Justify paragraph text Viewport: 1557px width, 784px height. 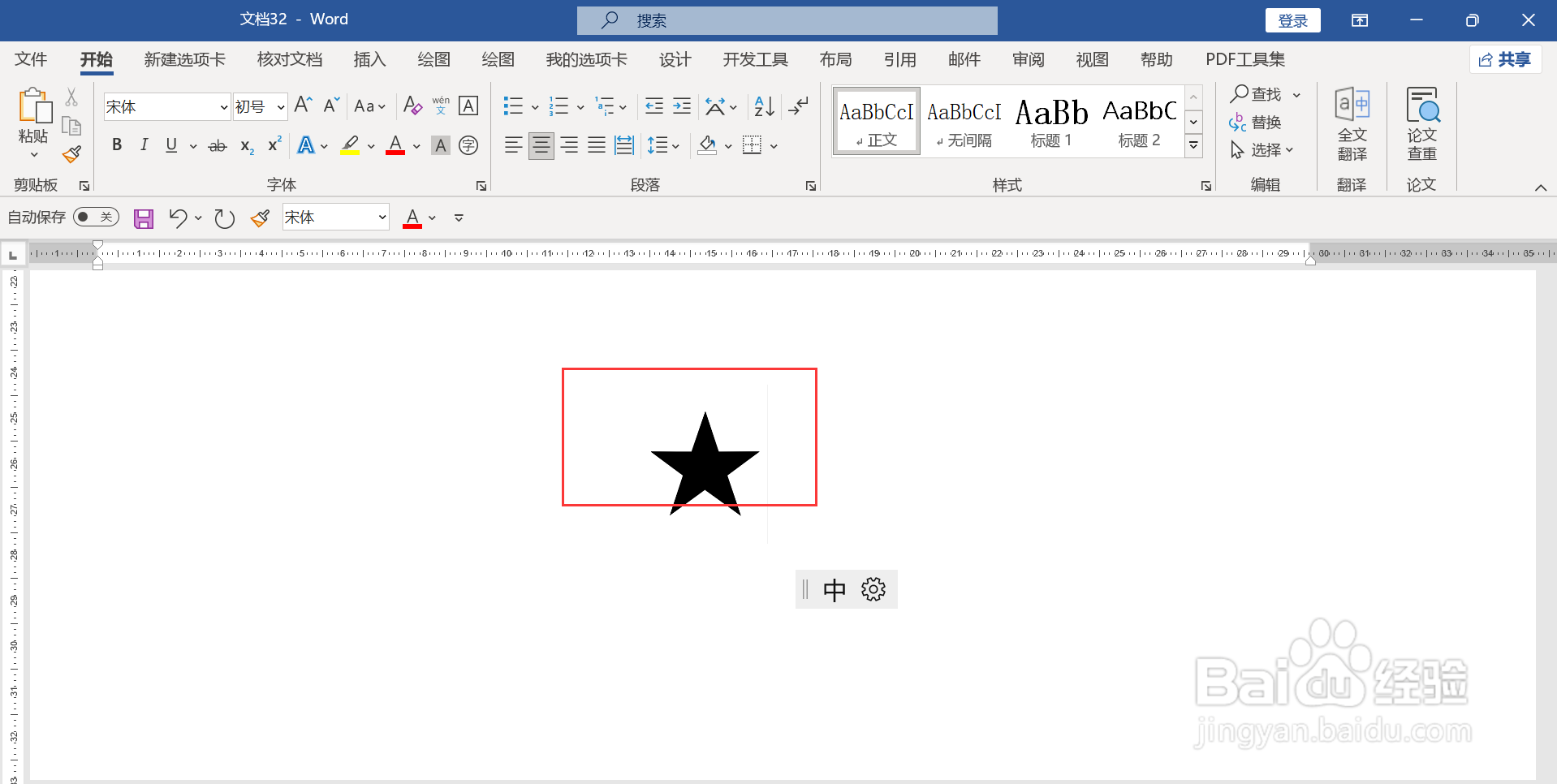597,145
